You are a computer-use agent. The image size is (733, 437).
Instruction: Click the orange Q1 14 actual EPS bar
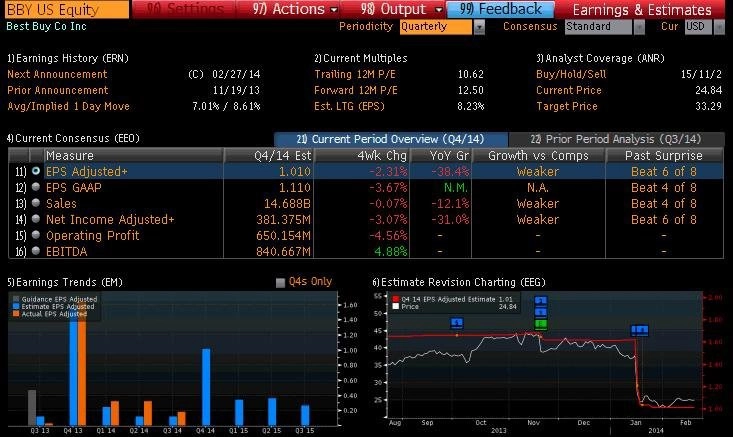[115, 413]
